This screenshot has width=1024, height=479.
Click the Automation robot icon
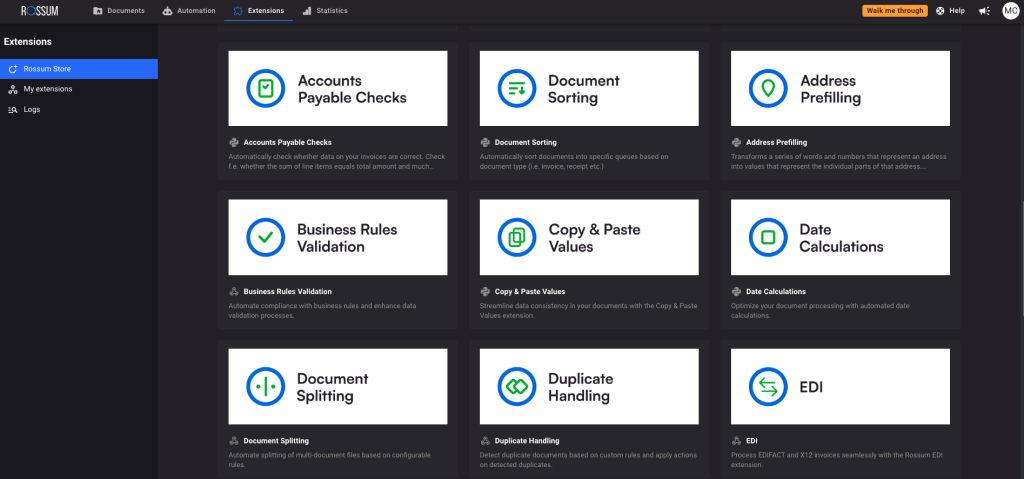[167, 11]
